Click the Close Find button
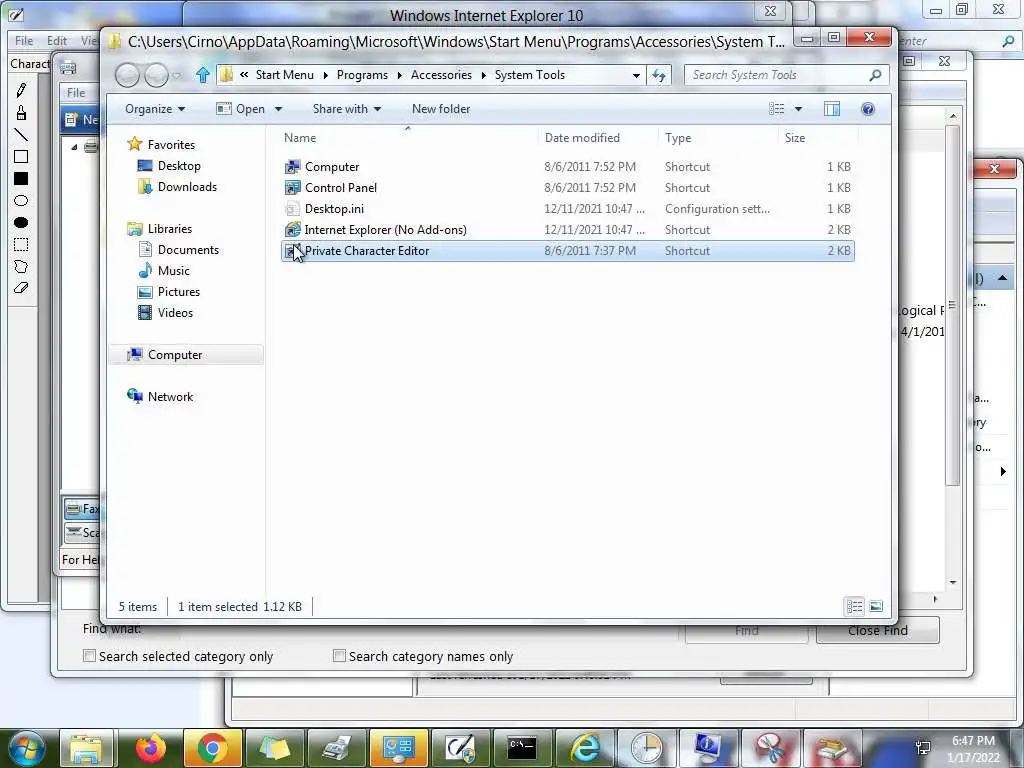Screen dimensions: 1024x768 pos(878,630)
